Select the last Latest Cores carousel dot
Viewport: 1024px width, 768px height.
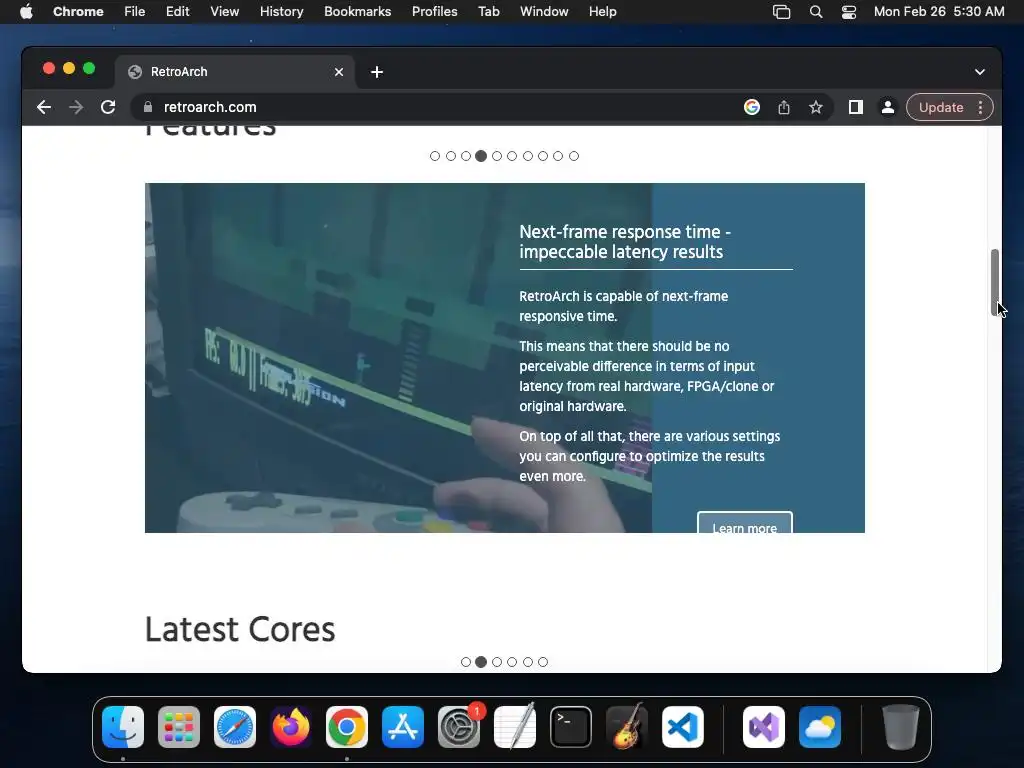point(543,662)
